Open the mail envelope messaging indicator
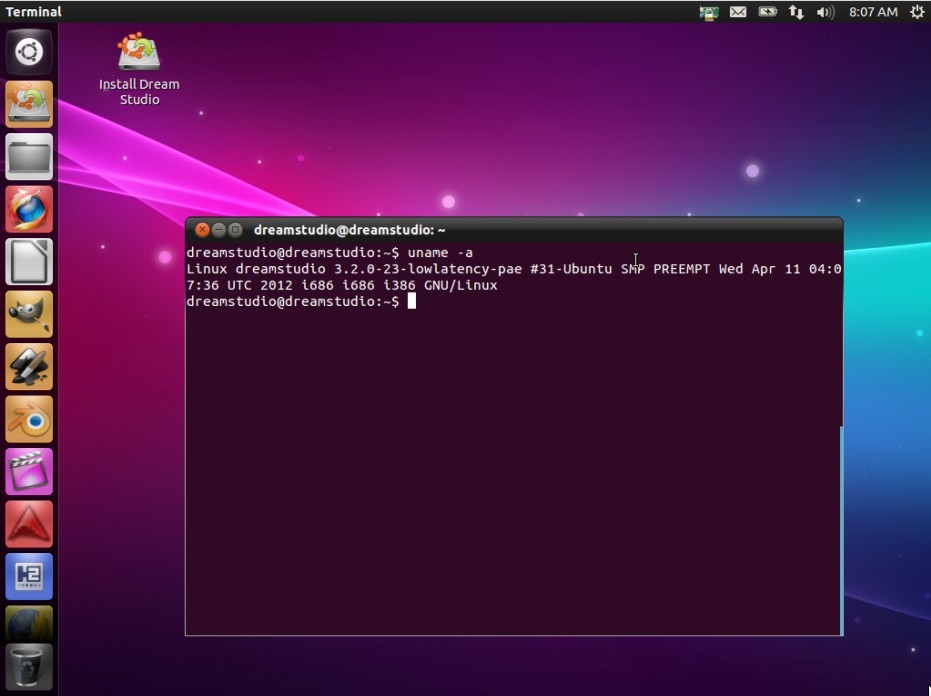This screenshot has height=696, width=931. tap(738, 12)
